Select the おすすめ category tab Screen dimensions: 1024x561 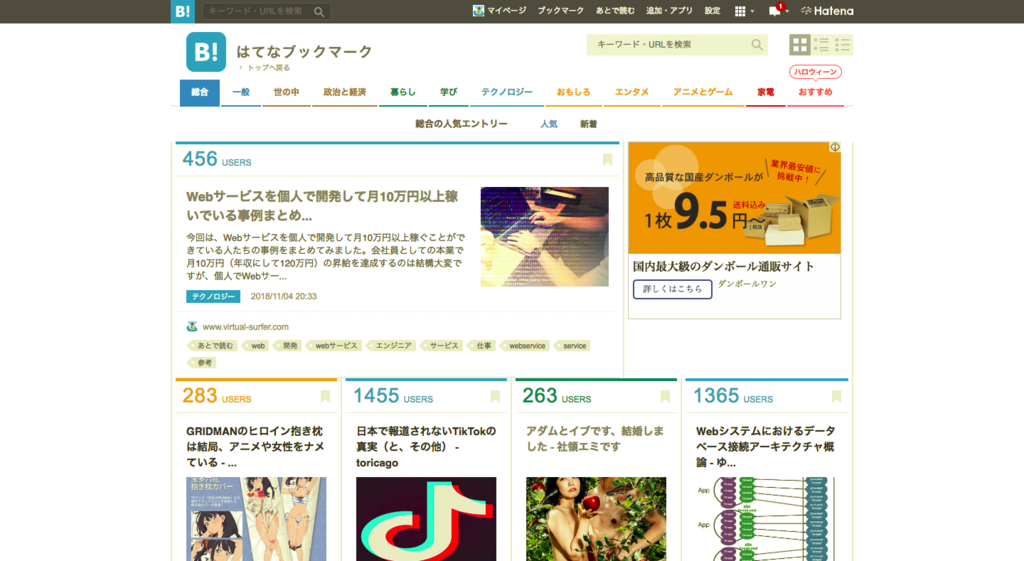pyautogui.click(x=815, y=93)
